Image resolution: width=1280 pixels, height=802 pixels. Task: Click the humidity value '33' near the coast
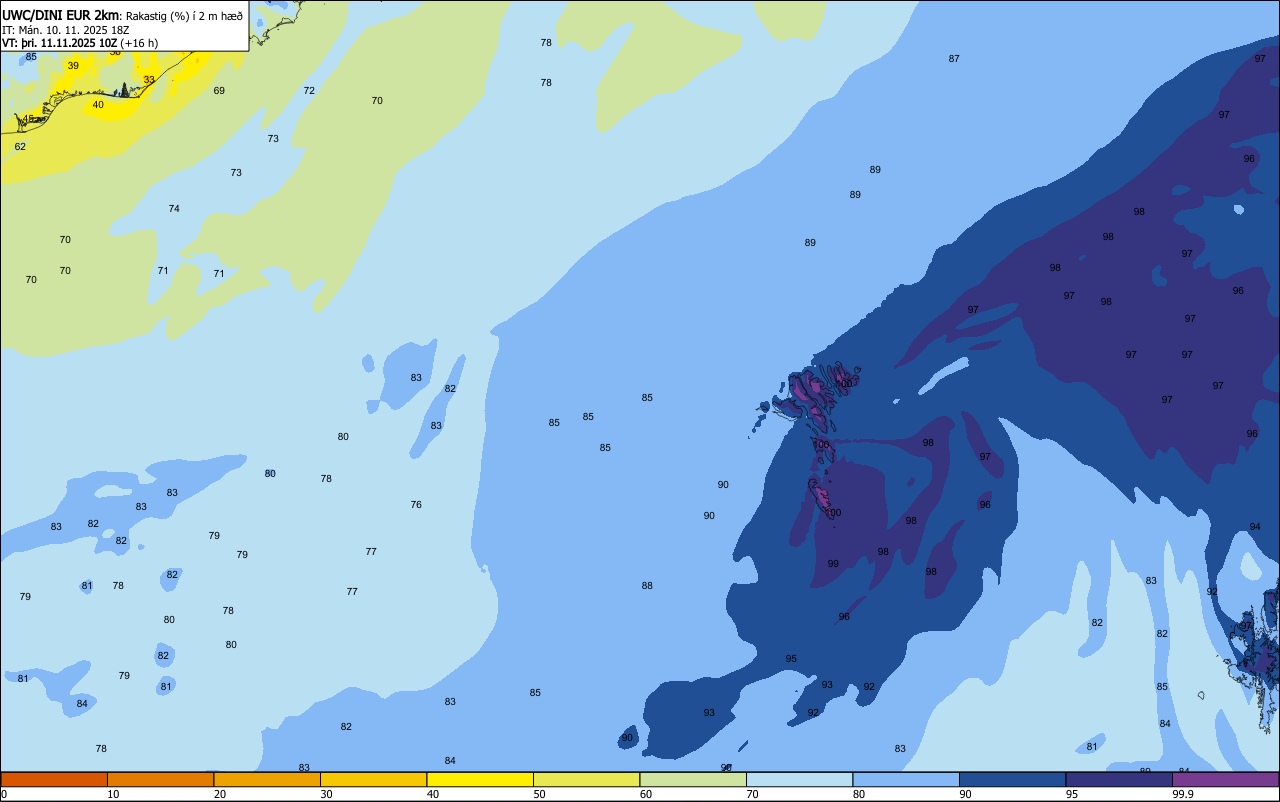click(149, 80)
